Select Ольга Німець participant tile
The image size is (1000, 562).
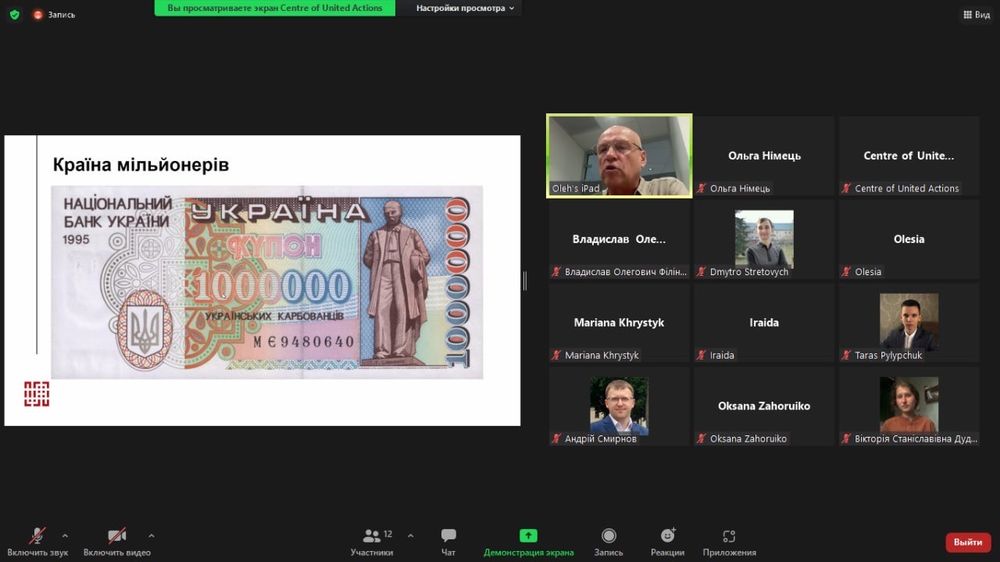[764, 156]
